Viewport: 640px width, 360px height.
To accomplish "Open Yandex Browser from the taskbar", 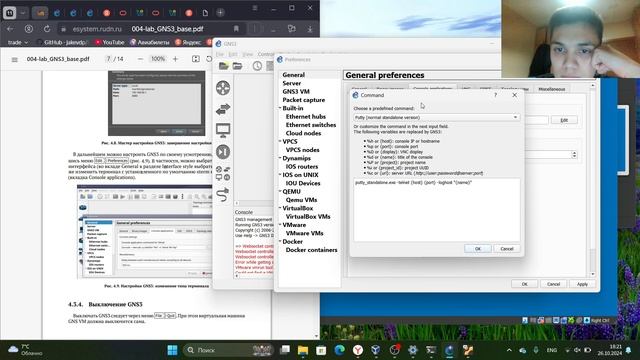I will coord(358,350).
